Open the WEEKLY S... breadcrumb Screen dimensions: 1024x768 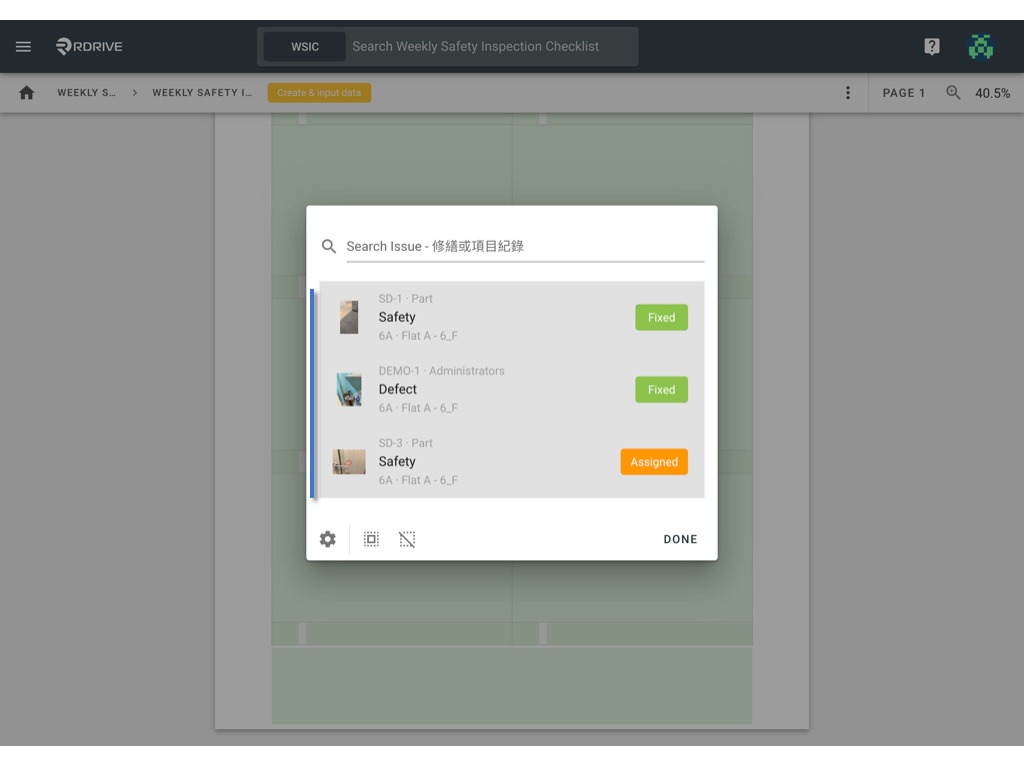click(86, 93)
